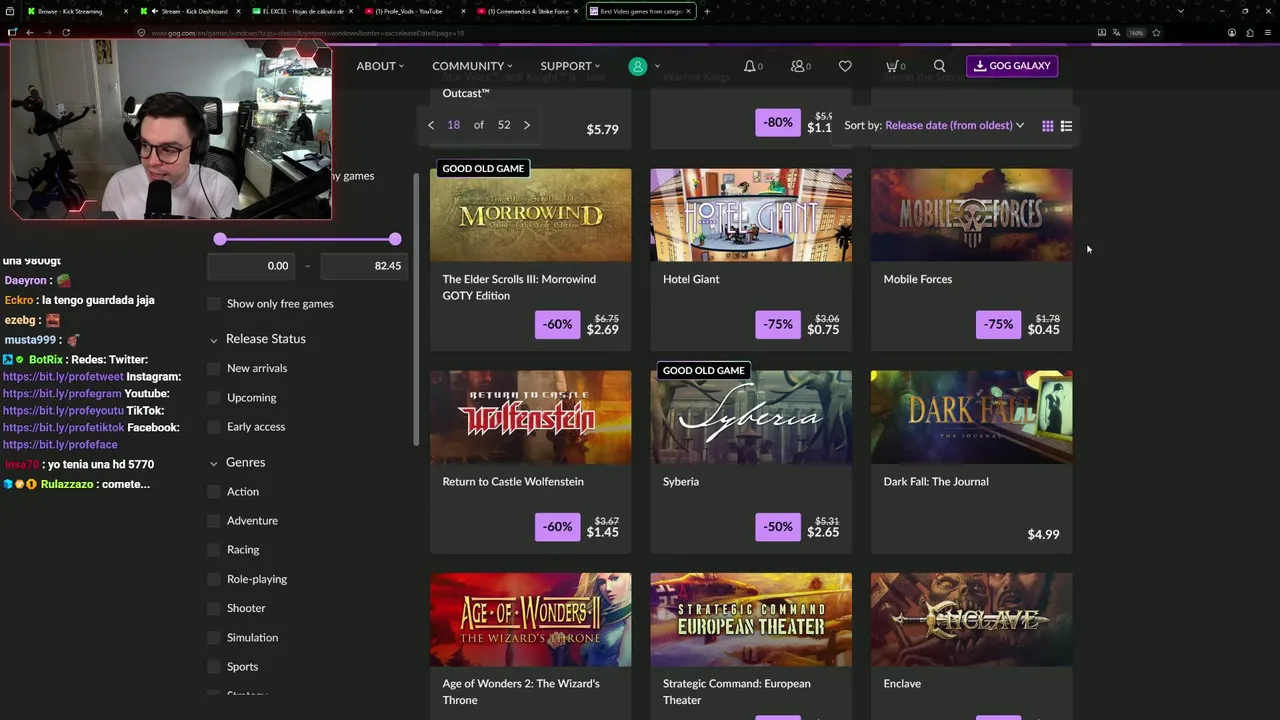Switch to grid view layout

click(x=1047, y=126)
